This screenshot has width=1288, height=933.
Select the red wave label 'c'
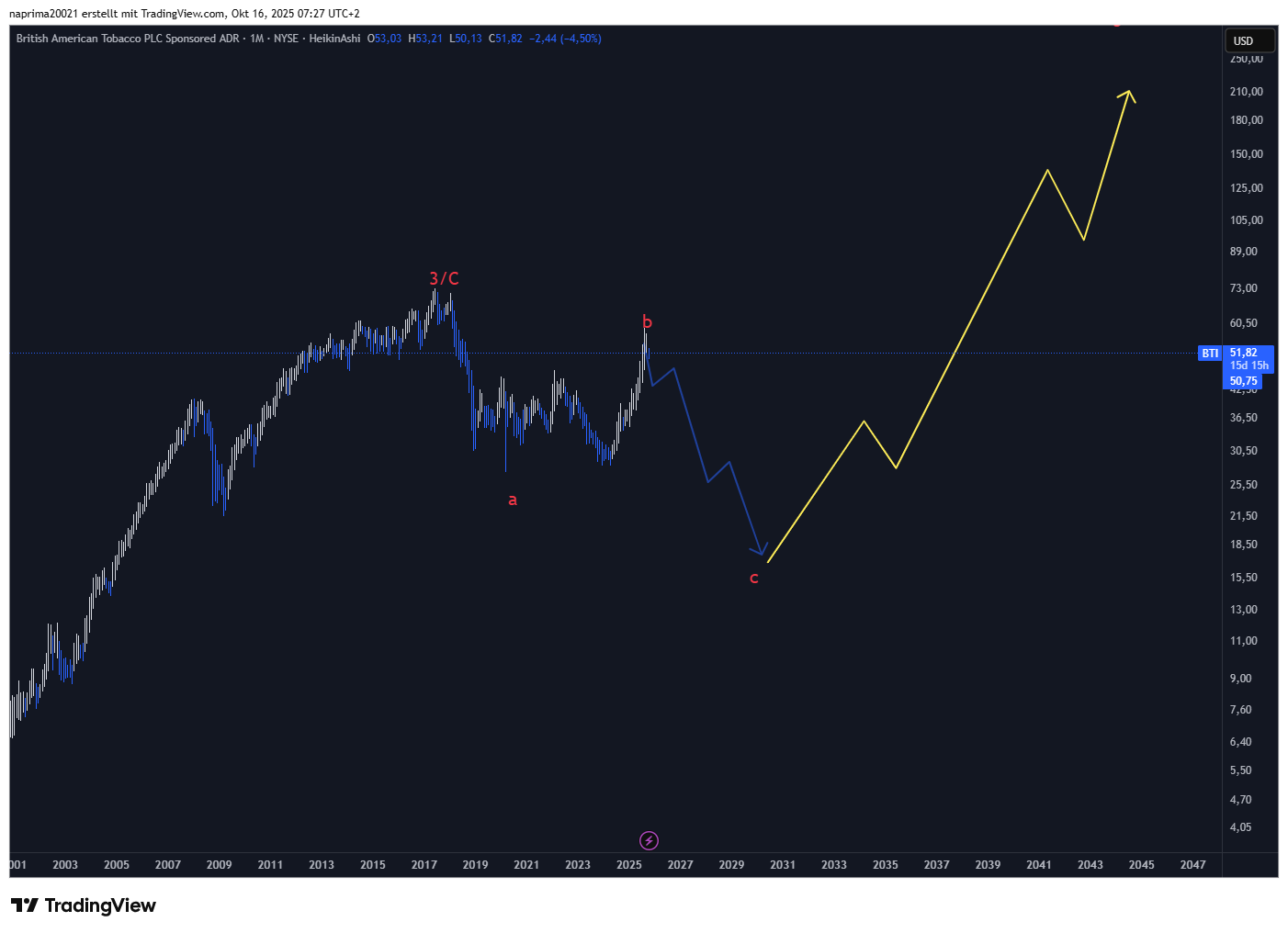(754, 578)
